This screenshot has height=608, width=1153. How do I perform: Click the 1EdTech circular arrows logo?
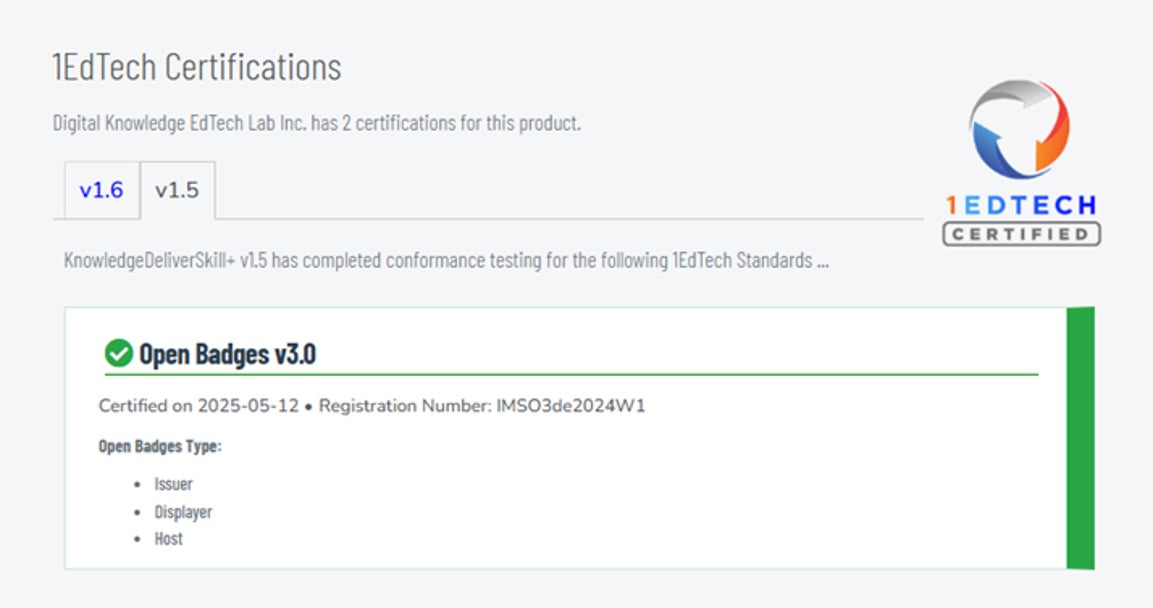pyautogui.click(x=1019, y=130)
